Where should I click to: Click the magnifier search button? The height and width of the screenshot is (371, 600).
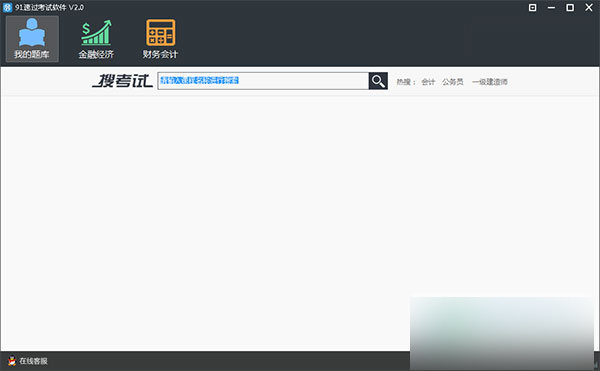pos(378,81)
